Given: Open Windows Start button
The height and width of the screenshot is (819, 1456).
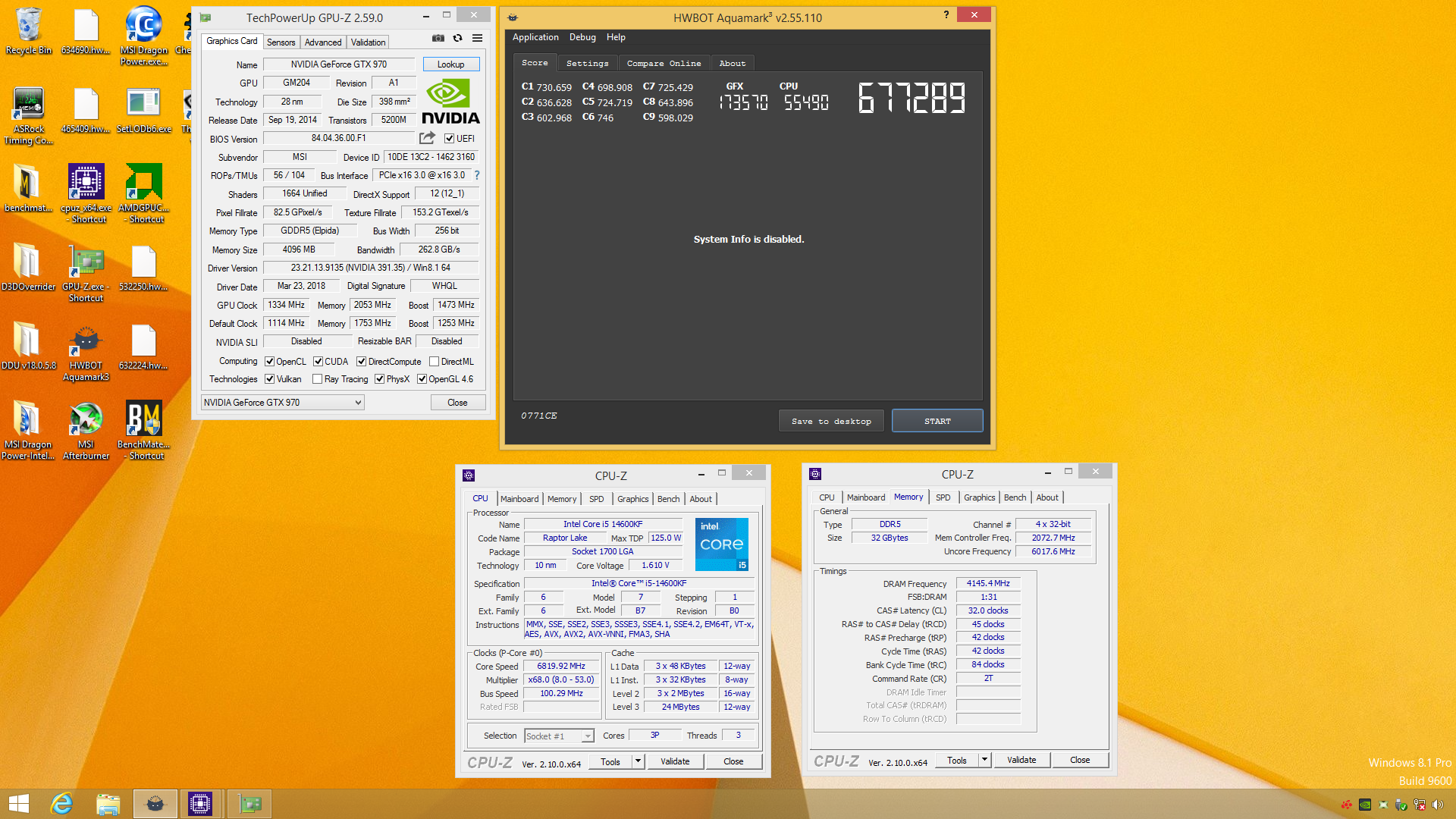Looking at the screenshot, I should pos(18,804).
